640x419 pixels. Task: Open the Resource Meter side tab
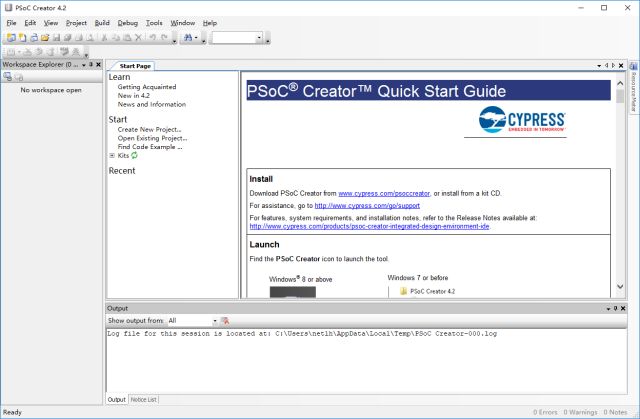click(x=633, y=87)
